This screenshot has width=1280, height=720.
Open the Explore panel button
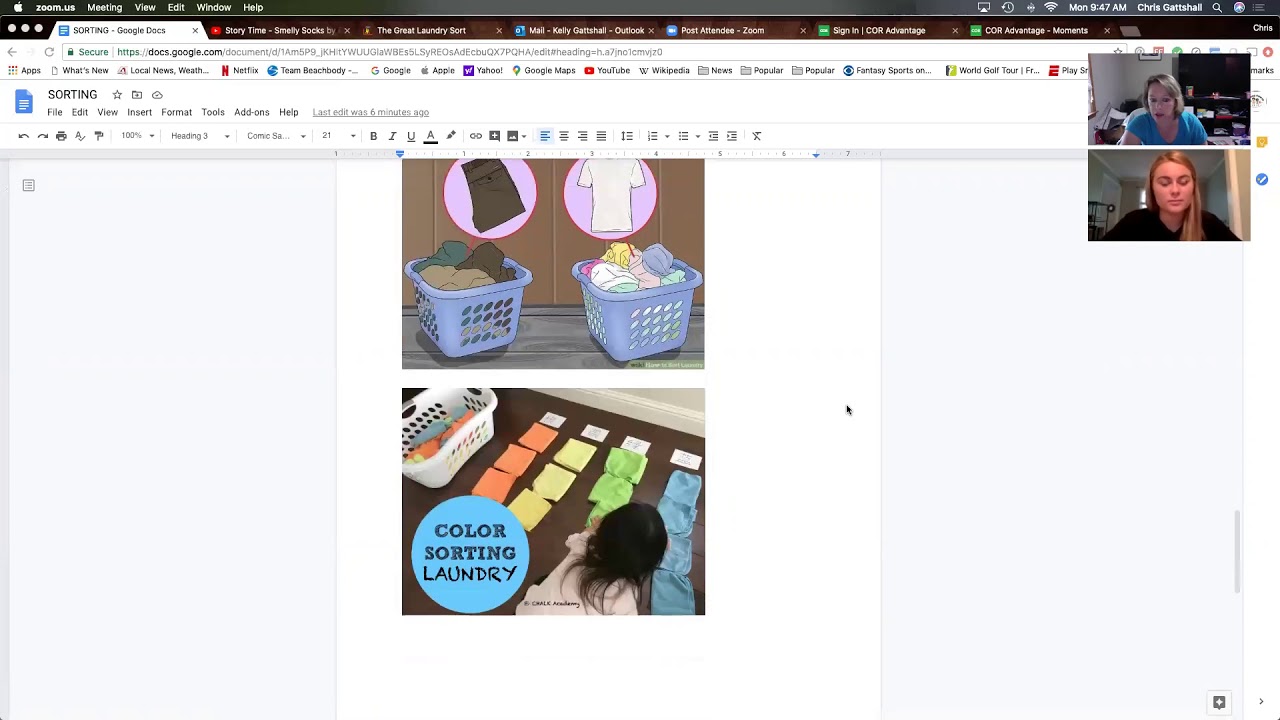1219,702
